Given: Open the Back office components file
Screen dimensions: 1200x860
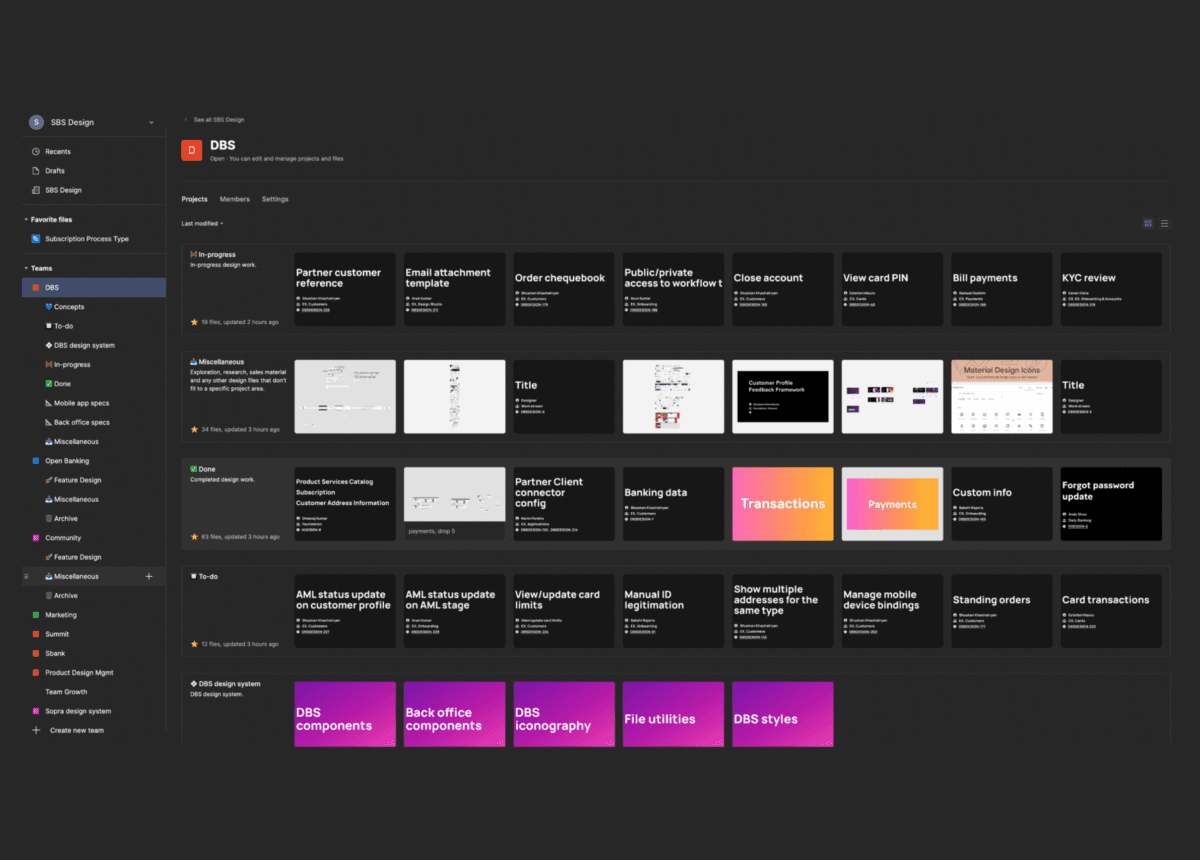Looking at the screenshot, I should click(x=455, y=714).
